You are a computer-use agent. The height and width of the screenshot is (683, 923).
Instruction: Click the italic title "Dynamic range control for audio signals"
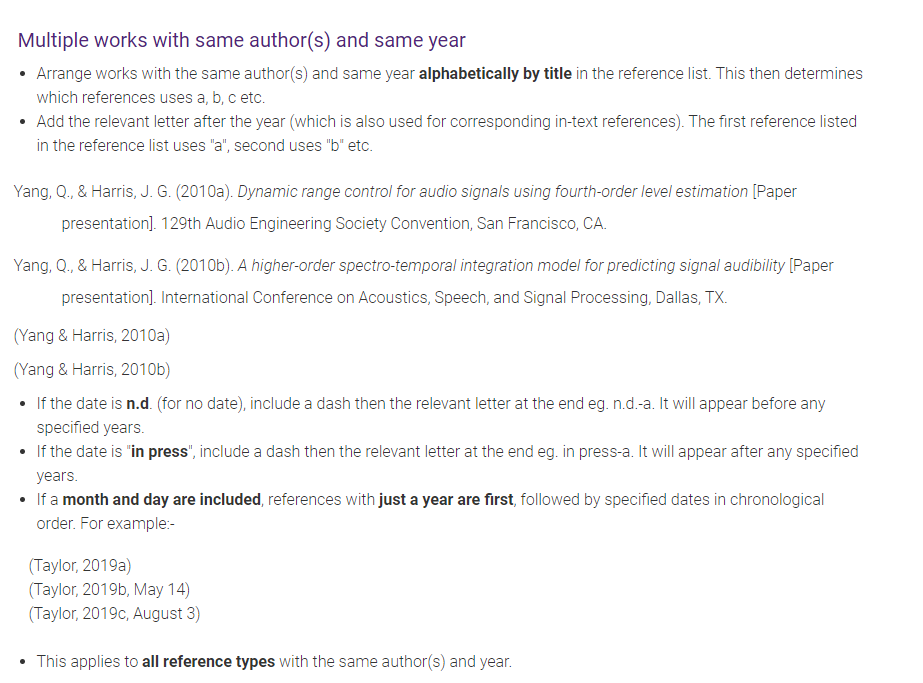tap(492, 192)
